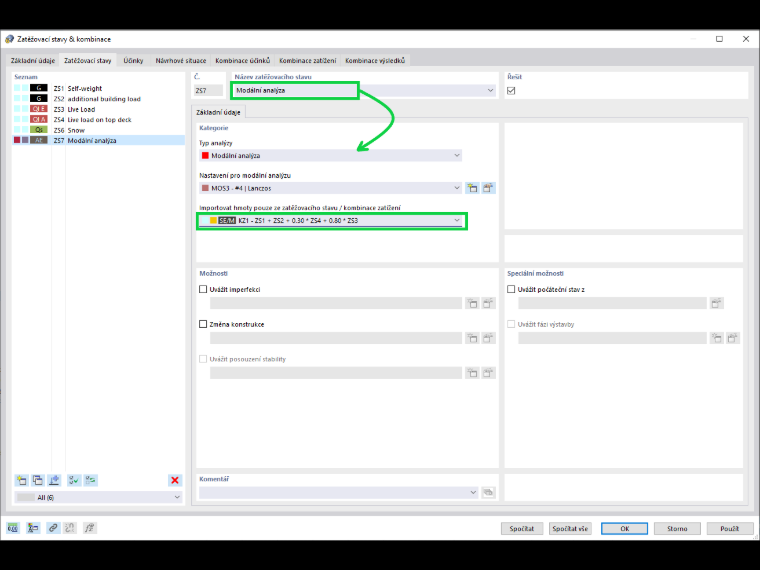
Task: New structure modification icon under Změna konstrukce
Action: tap(472, 338)
